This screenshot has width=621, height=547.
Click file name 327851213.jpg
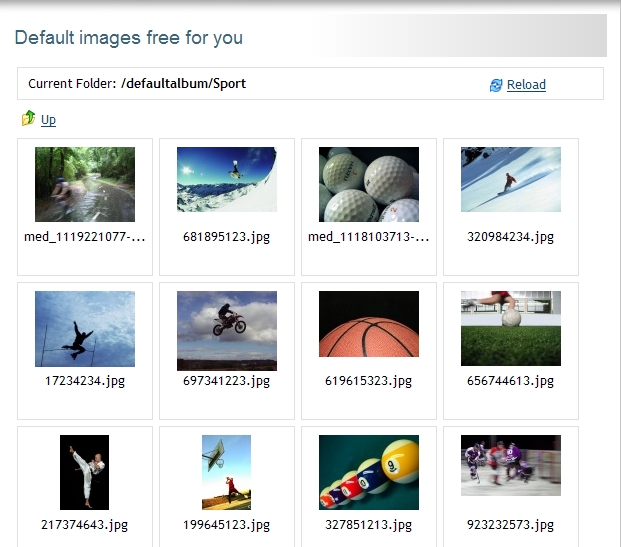click(x=369, y=525)
